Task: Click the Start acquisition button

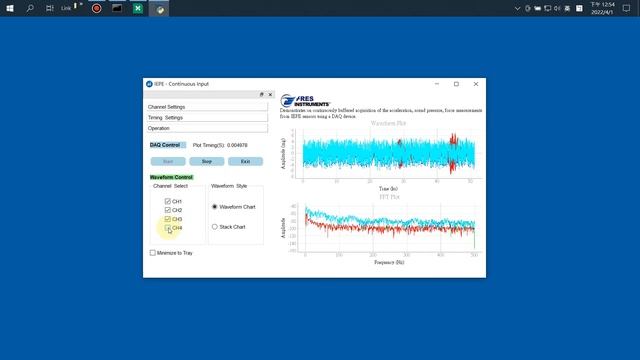Action: tap(168, 162)
